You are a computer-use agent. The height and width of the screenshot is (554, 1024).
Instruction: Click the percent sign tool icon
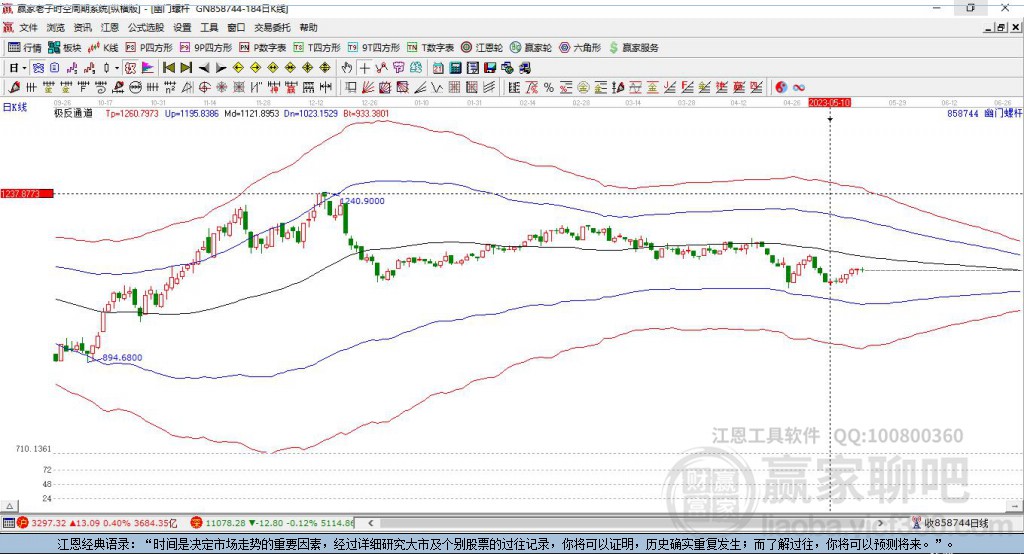[x=549, y=87]
